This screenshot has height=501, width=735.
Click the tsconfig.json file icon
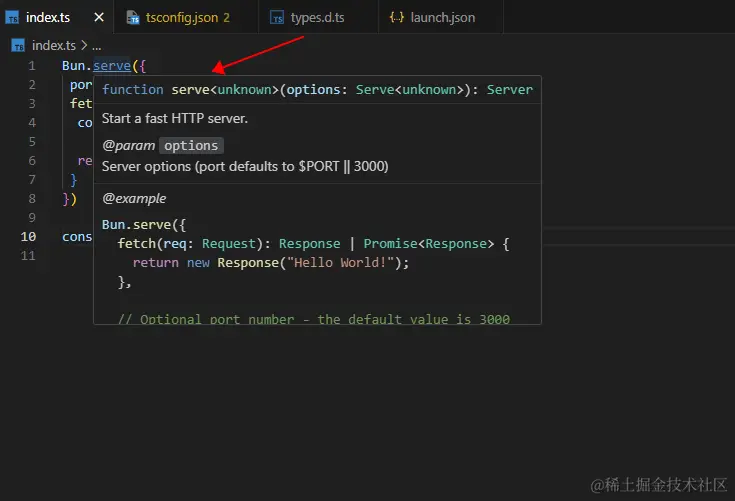pos(133,18)
